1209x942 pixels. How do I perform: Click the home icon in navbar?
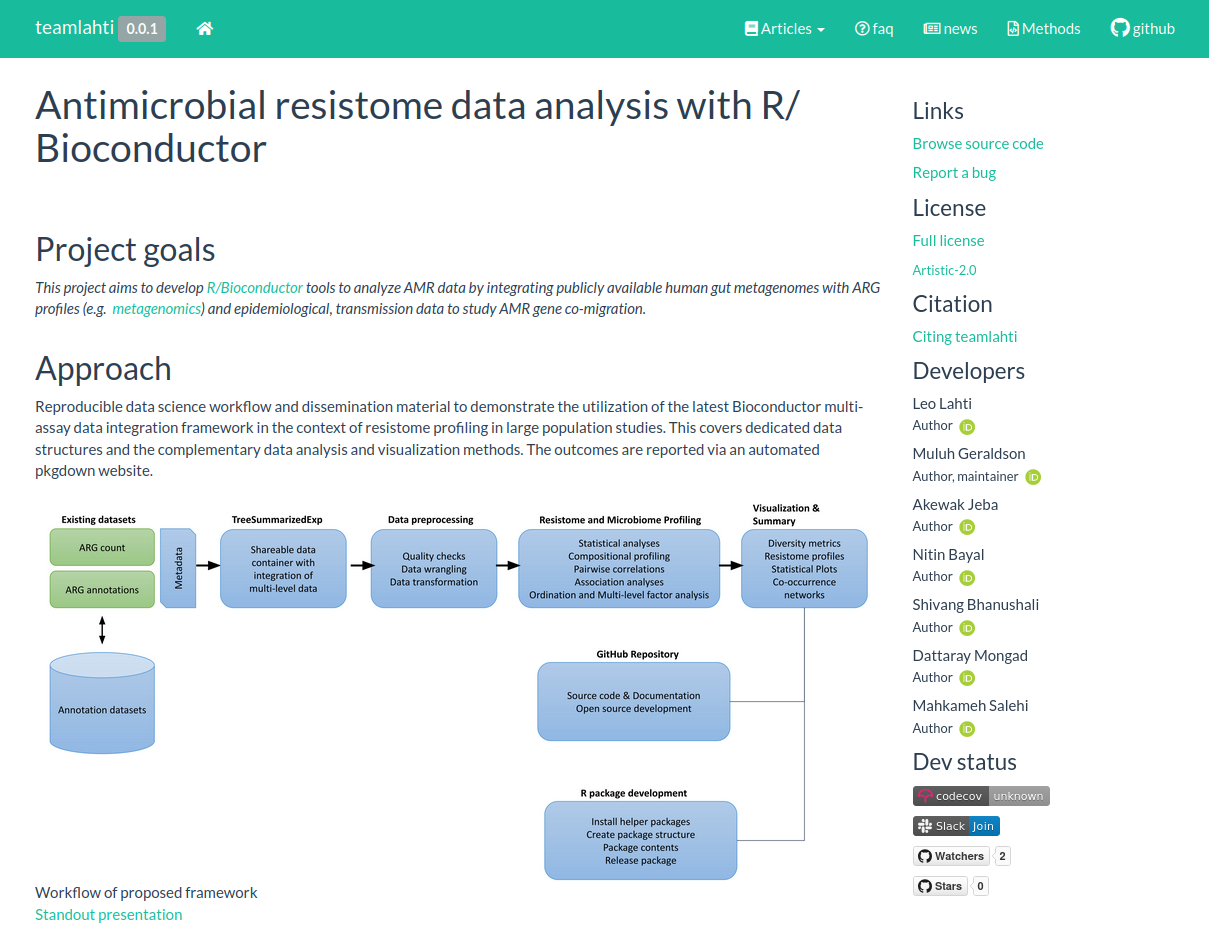(x=205, y=29)
